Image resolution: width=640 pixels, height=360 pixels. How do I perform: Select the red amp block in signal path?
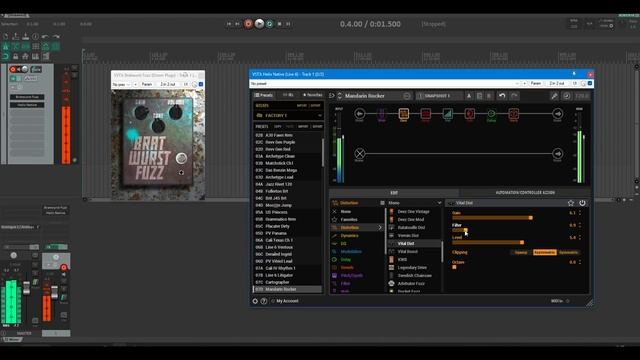pos(425,113)
